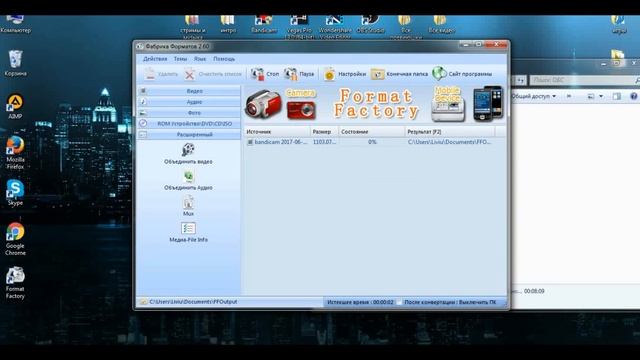Sort by the Состояние column header

click(x=371, y=132)
